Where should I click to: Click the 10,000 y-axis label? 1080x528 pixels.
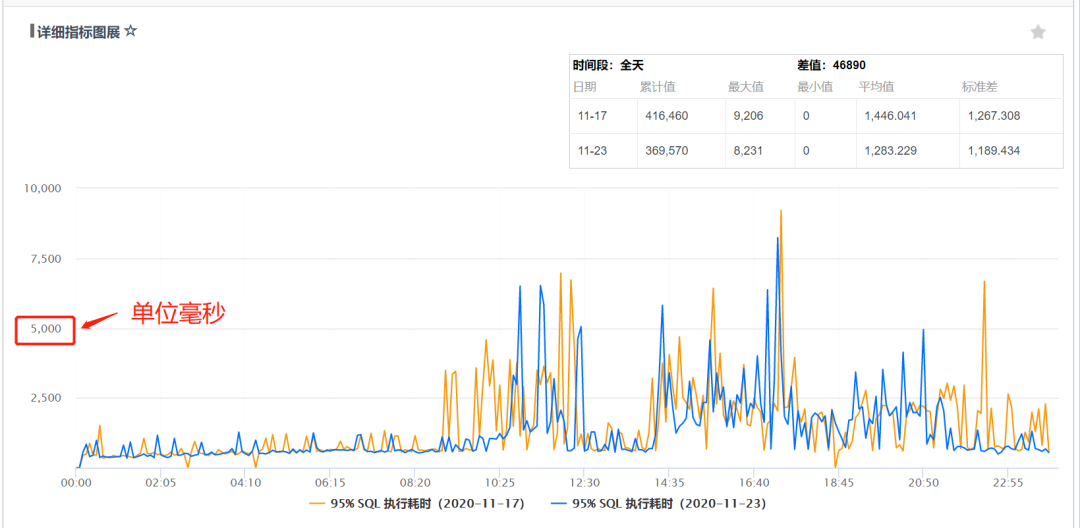pyautogui.click(x=44, y=188)
